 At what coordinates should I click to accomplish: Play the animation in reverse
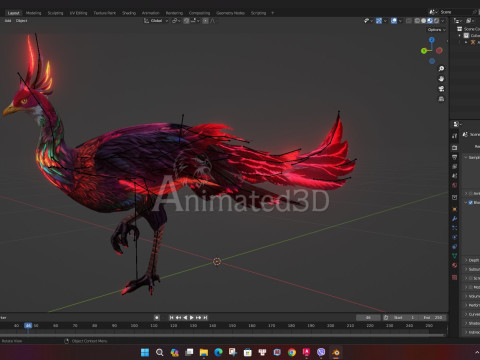pos(185,318)
